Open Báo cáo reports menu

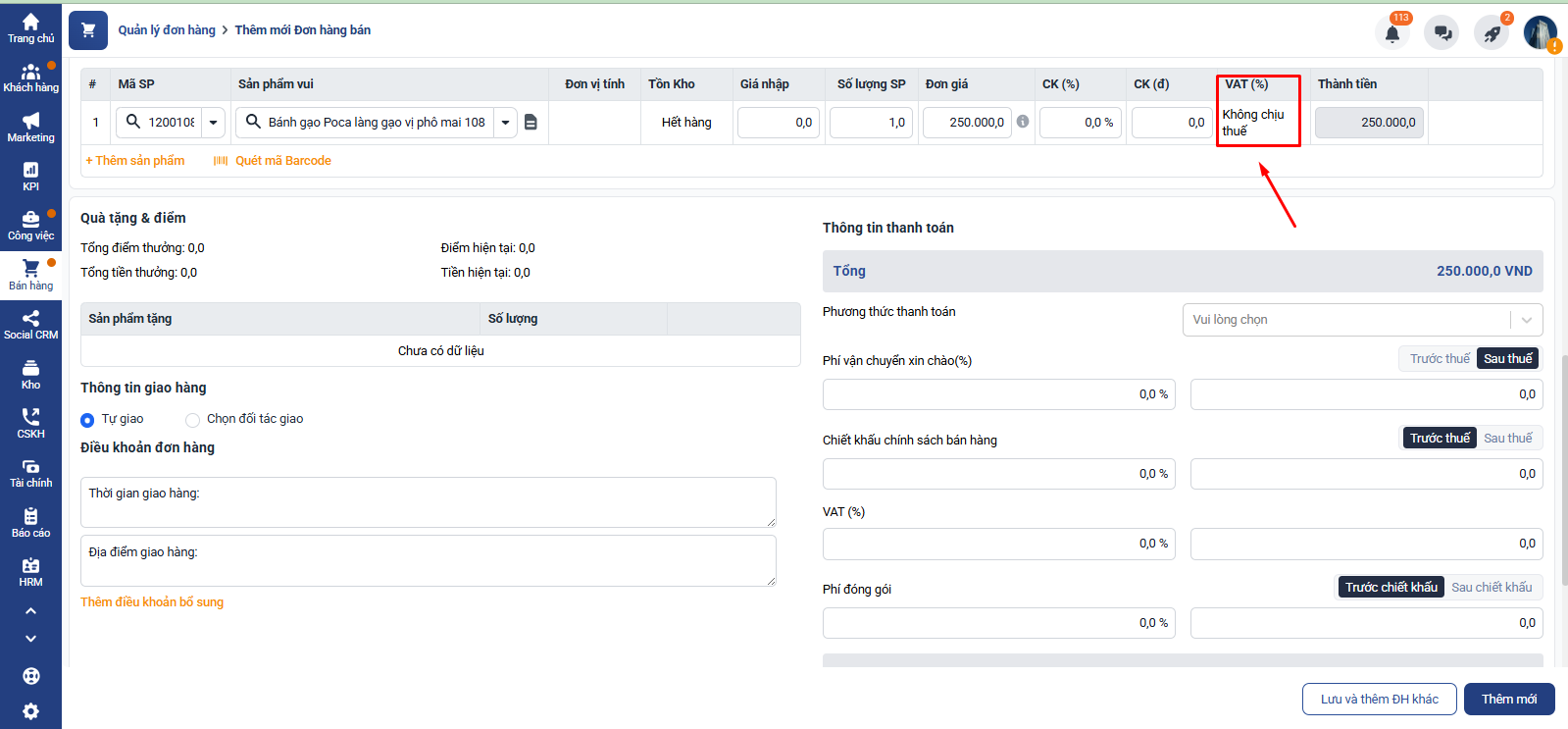(30, 522)
